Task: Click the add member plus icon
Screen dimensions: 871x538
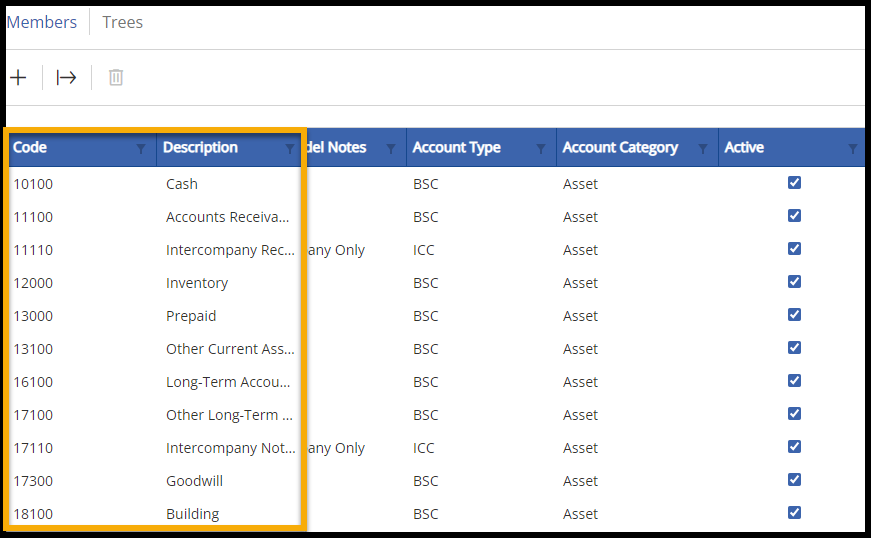Action: 18,77
